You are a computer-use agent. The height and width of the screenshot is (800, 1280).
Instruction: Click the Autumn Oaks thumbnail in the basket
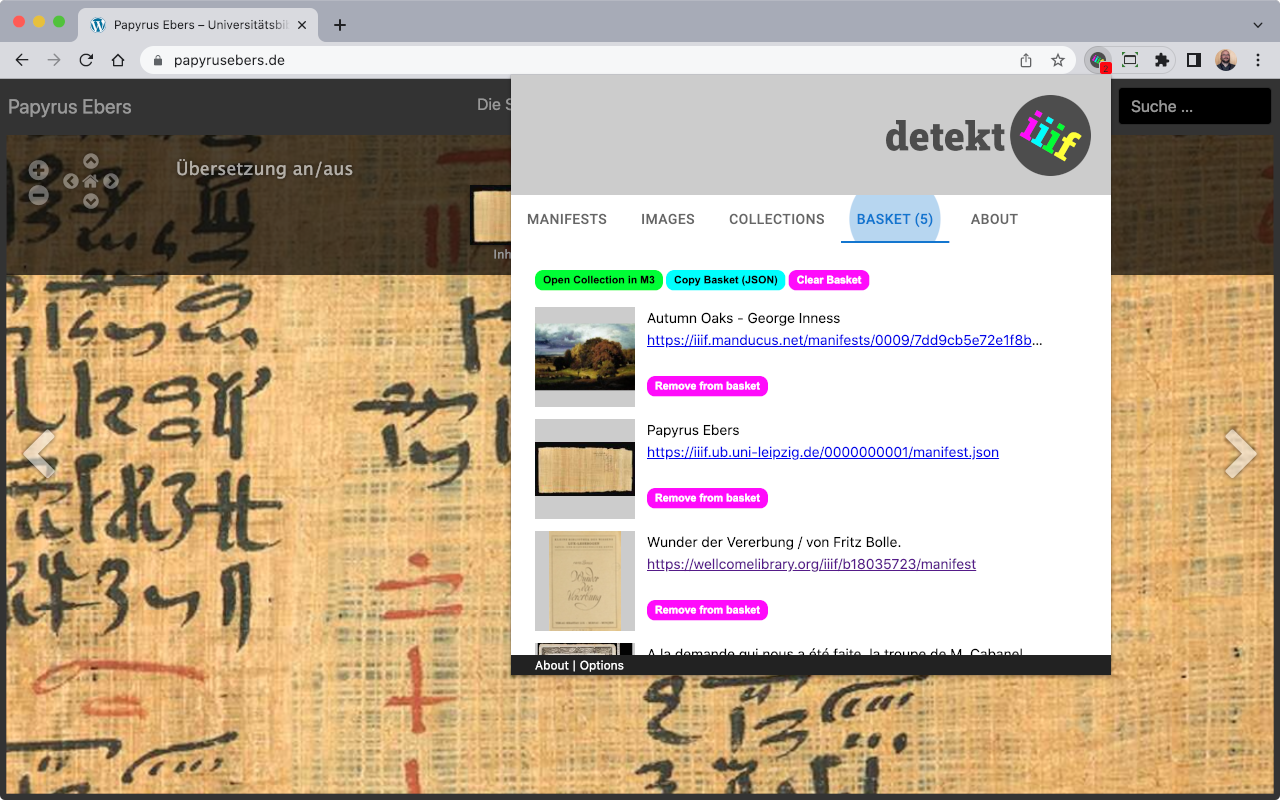pyautogui.click(x=585, y=357)
